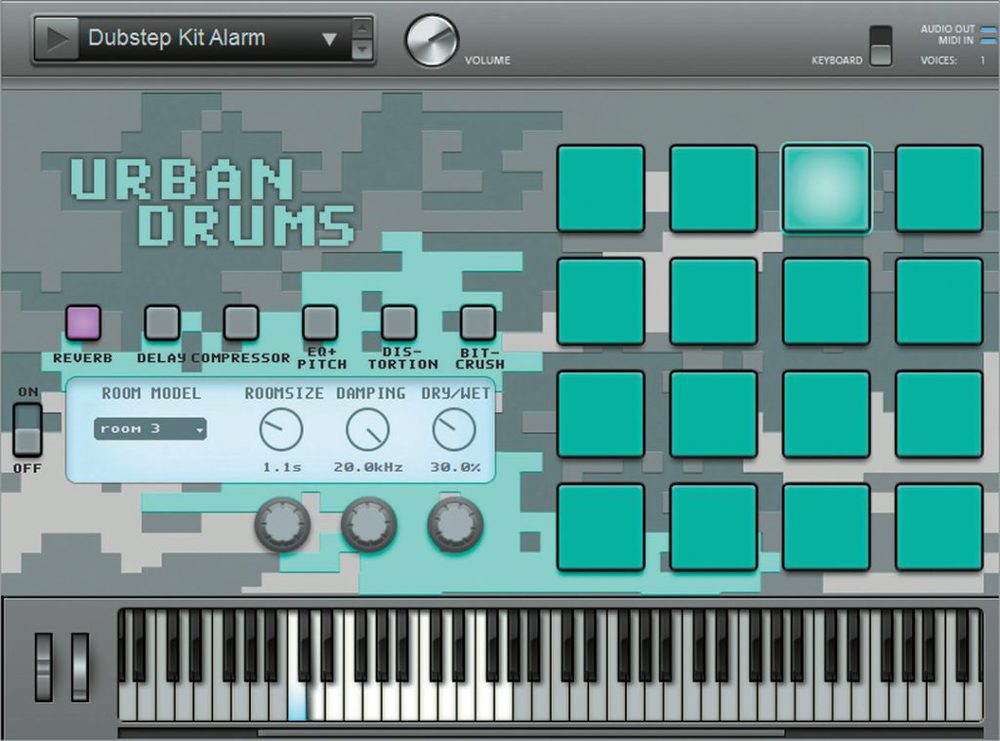Image resolution: width=1000 pixels, height=741 pixels.
Task: Trigger the highlighted glowing drum pad
Action: click(827, 189)
